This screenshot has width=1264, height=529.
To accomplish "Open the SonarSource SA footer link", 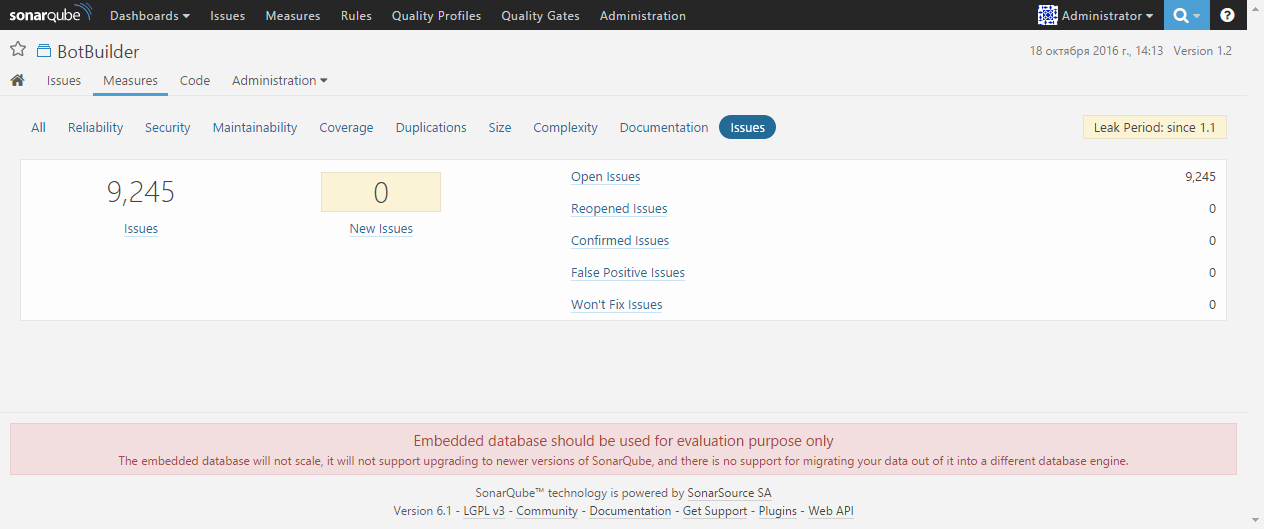I will 729,493.
